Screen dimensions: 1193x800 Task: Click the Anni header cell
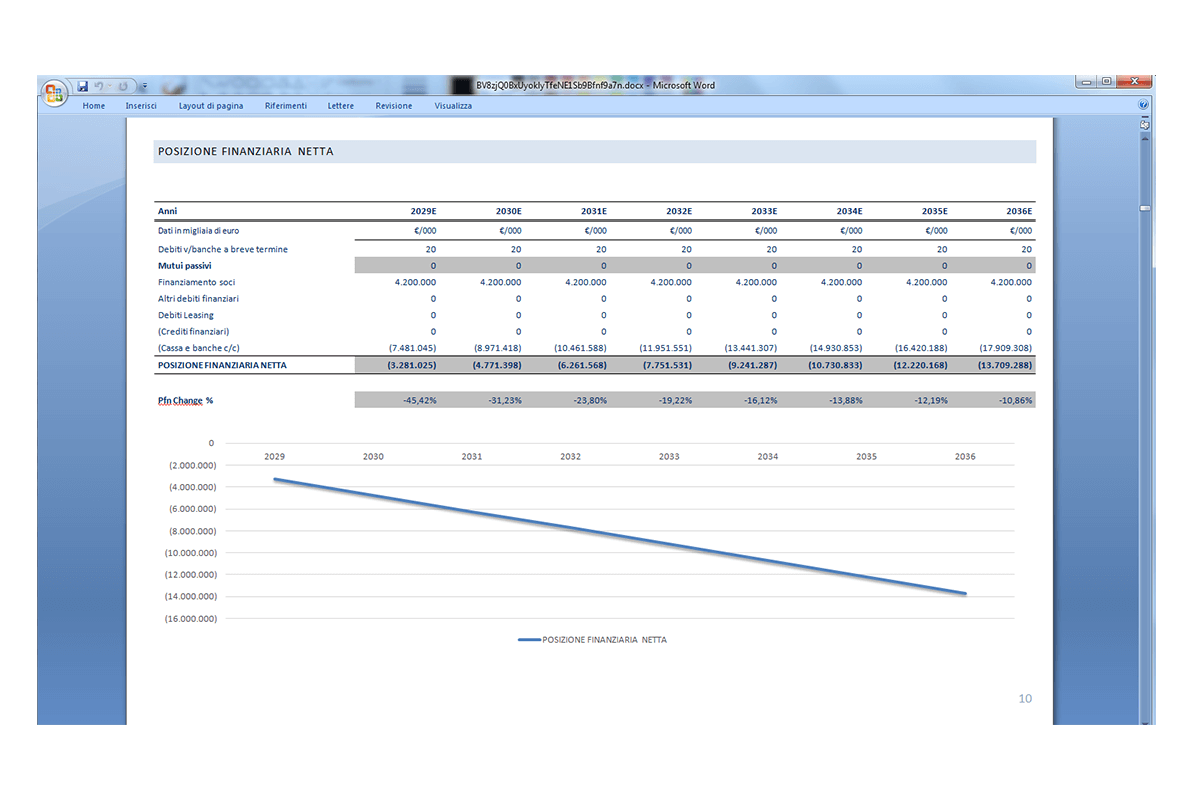tap(167, 211)
